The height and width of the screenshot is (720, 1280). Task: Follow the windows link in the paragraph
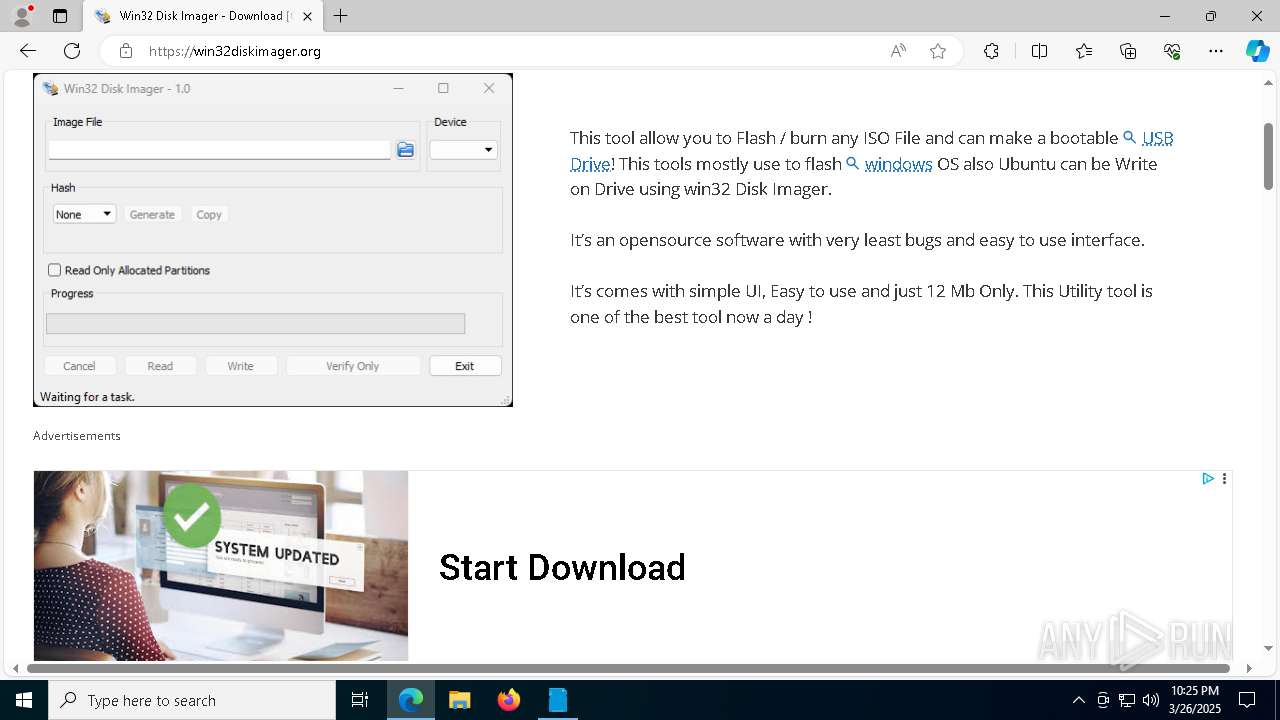(898, 164)
